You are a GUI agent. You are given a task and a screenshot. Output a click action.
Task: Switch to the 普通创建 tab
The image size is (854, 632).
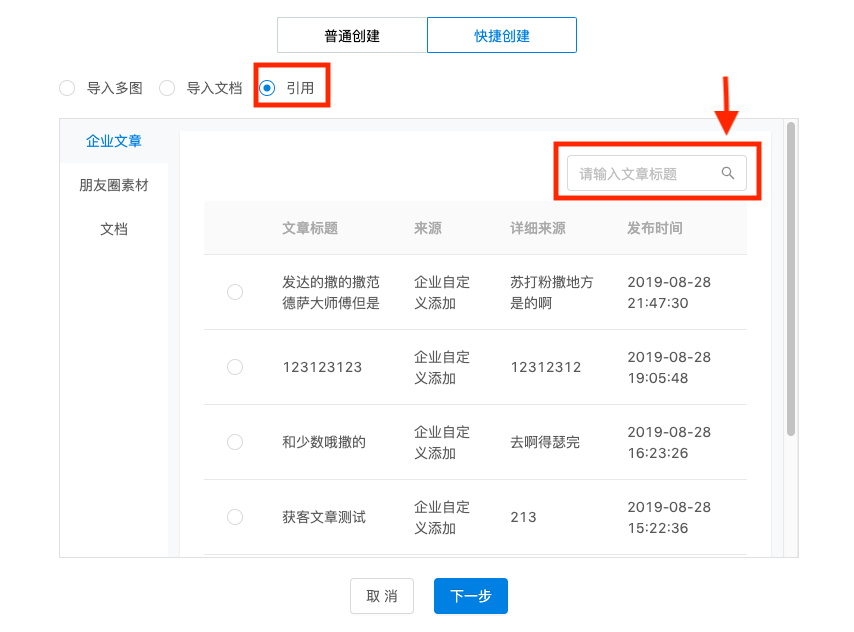coord(352,35)
